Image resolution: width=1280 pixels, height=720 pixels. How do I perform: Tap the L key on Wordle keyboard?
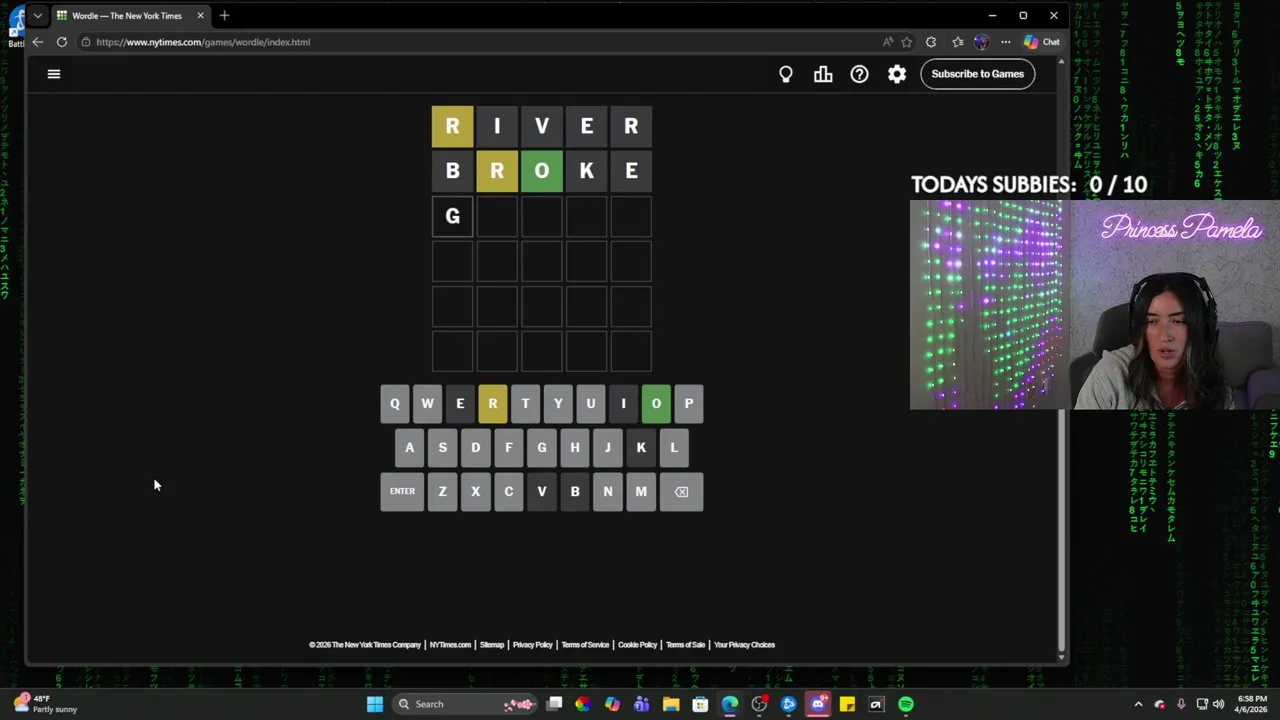pyautogui.click(x=674, y=448)
